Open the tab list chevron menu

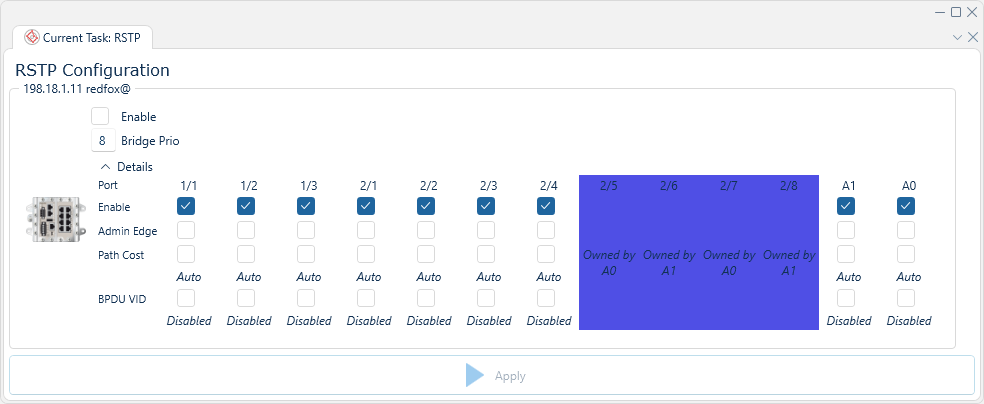[957, 37]
